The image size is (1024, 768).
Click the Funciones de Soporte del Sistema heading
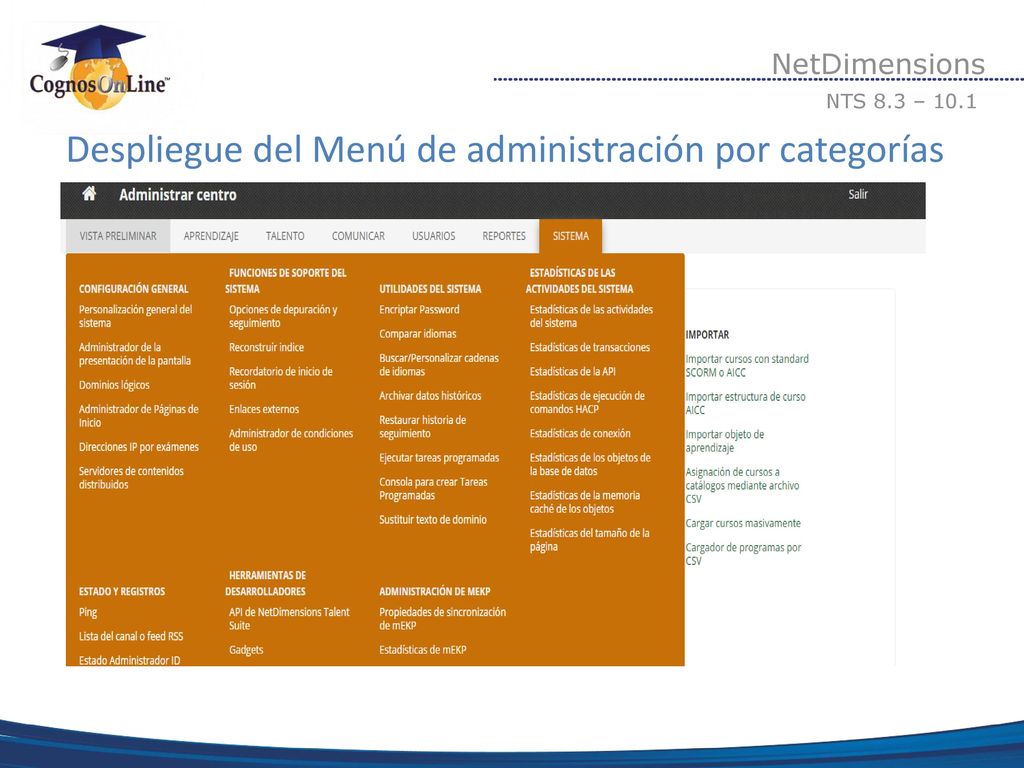tap(286, 281)
